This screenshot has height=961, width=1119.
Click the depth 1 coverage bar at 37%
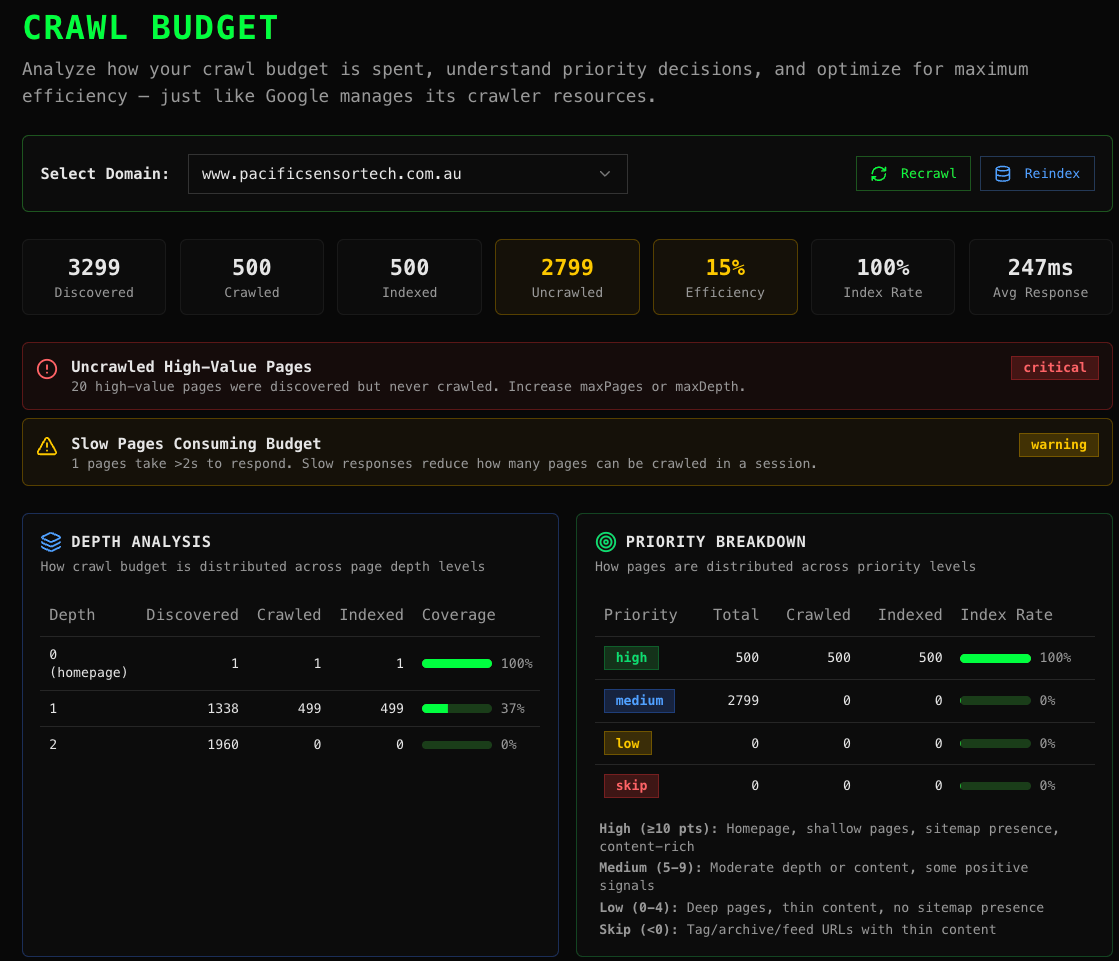(x=457, y=708)
